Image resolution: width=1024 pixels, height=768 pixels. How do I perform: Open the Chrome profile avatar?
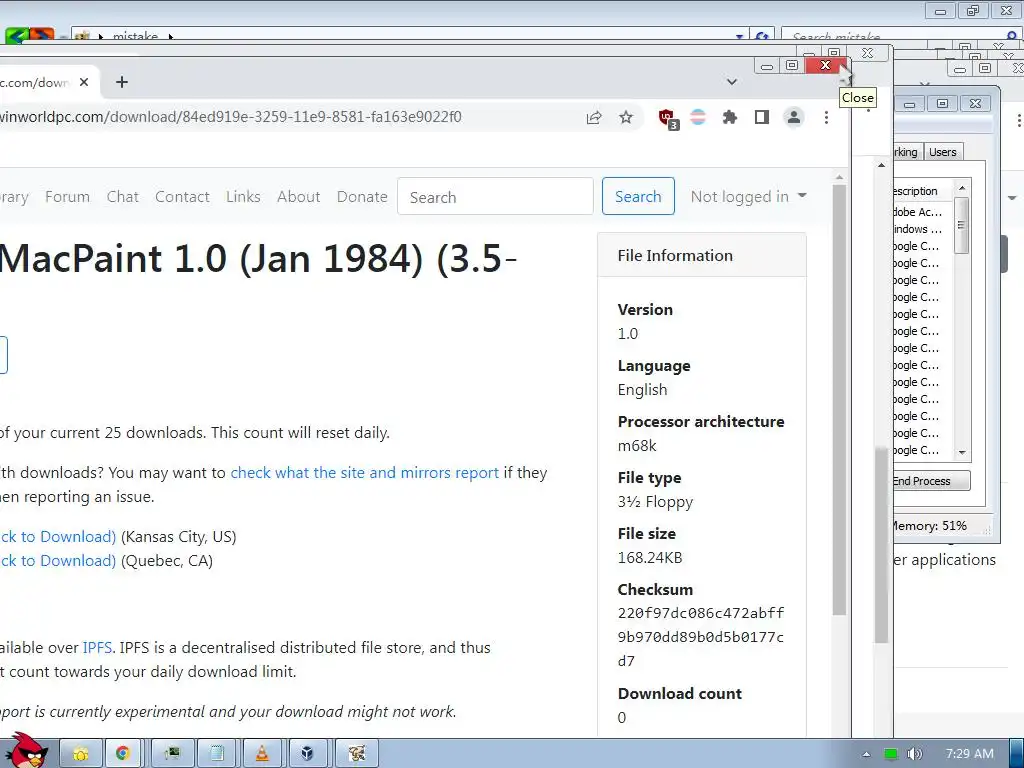(x=793, y=118)
